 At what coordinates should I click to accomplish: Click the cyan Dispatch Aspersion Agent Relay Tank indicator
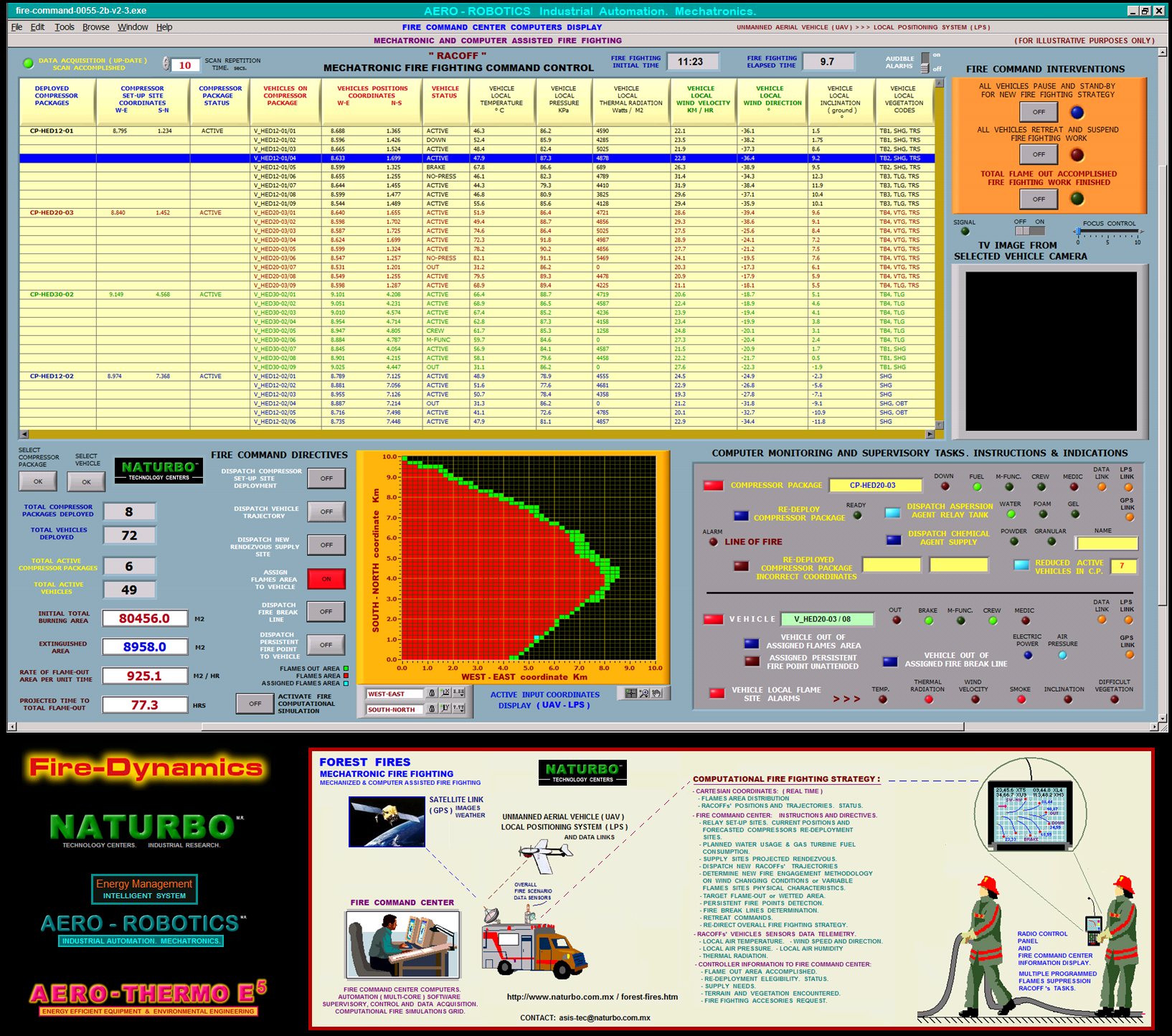(893, 512)
